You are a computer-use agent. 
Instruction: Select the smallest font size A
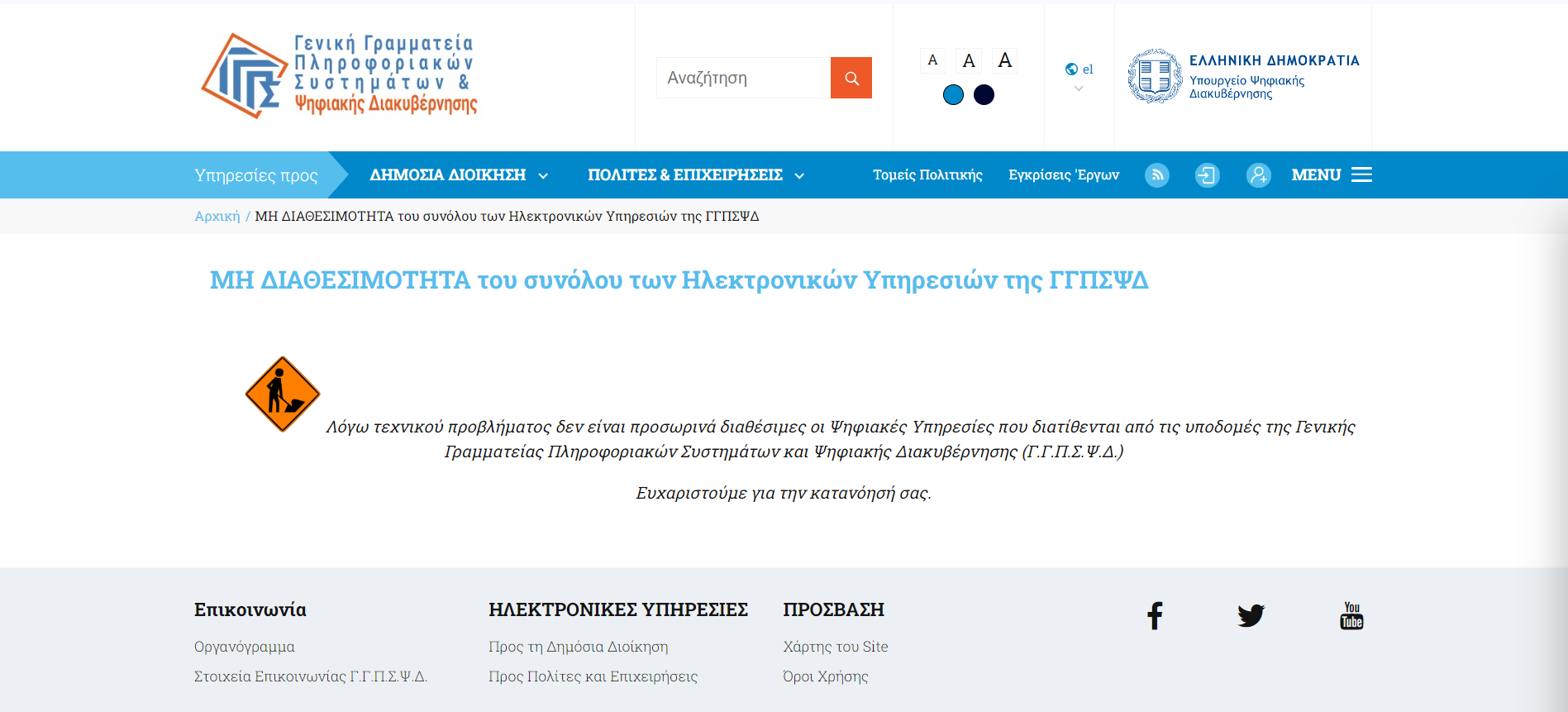click(x=932, y=60)
